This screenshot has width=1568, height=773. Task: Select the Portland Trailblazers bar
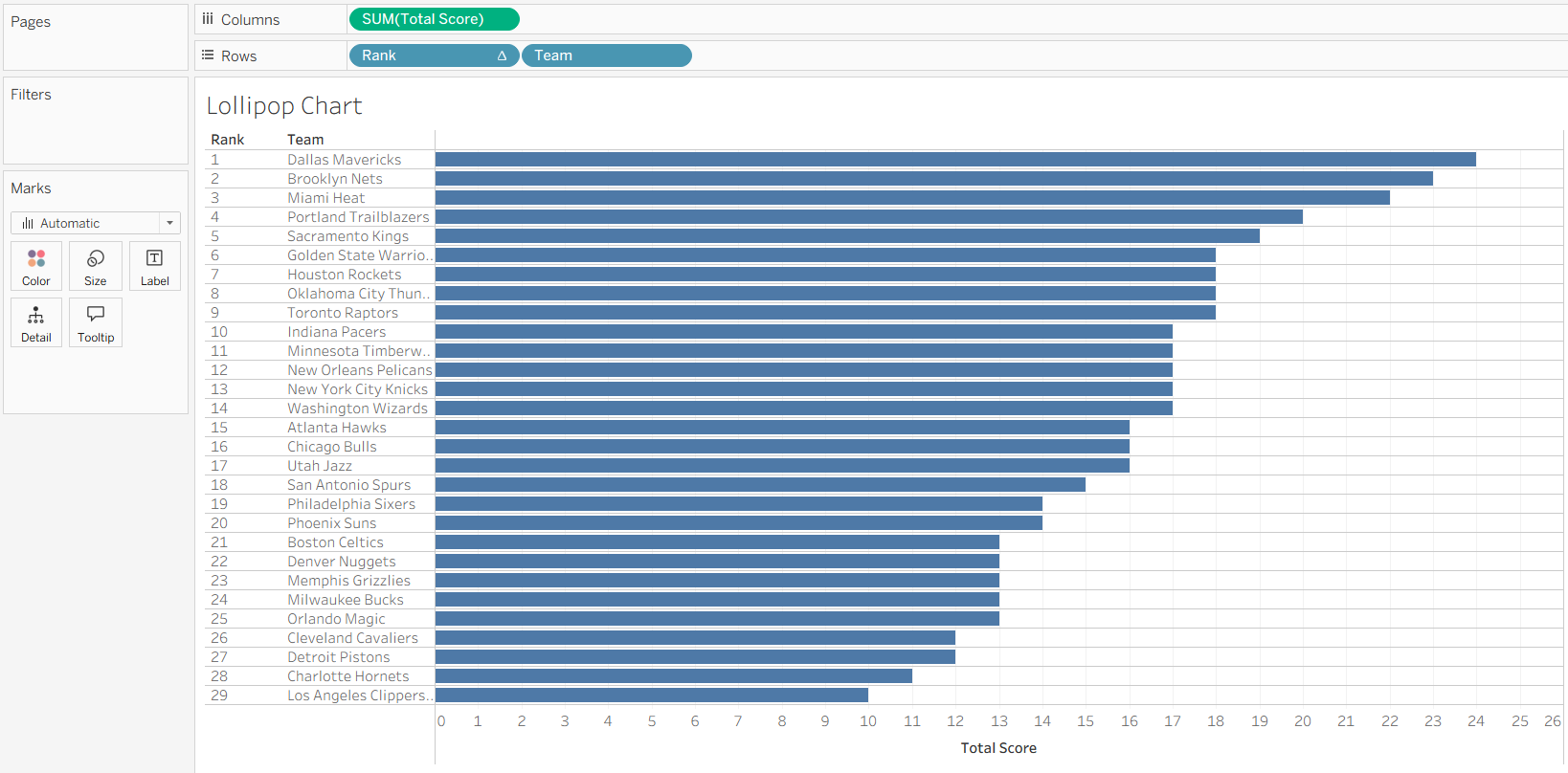coord(869,217)
